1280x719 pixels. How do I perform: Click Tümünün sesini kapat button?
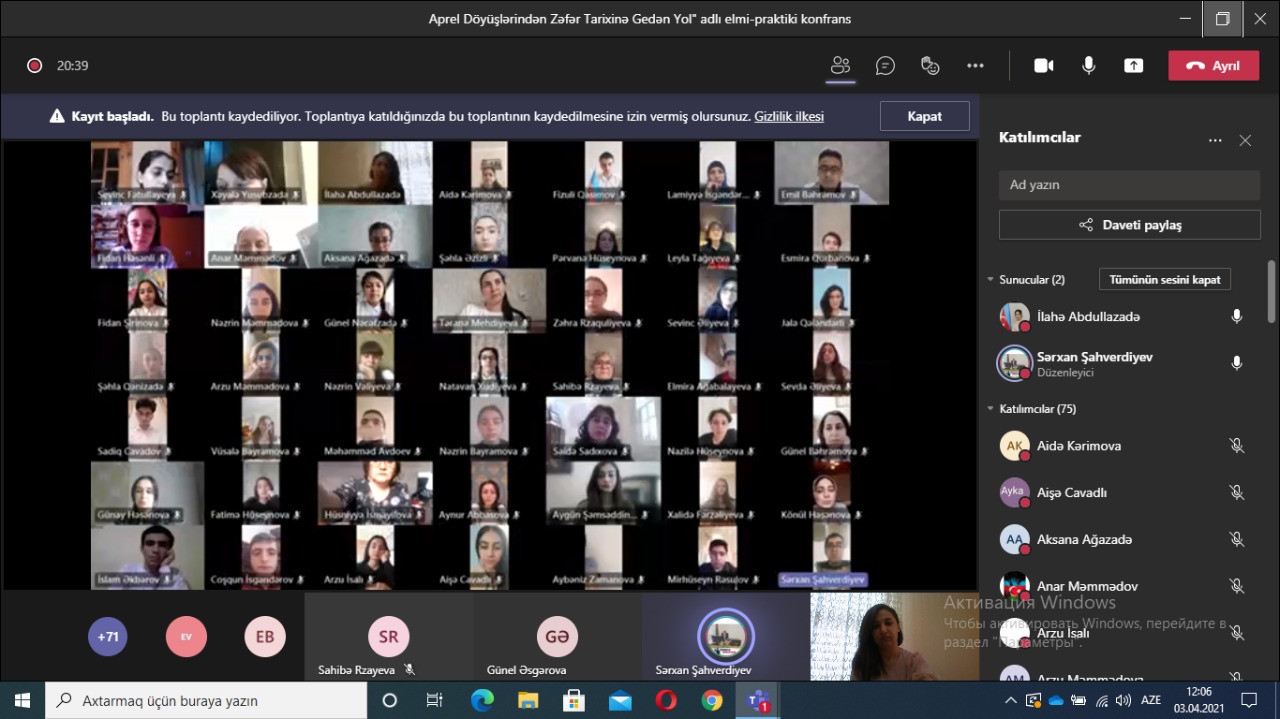[x=1164, y=280]
